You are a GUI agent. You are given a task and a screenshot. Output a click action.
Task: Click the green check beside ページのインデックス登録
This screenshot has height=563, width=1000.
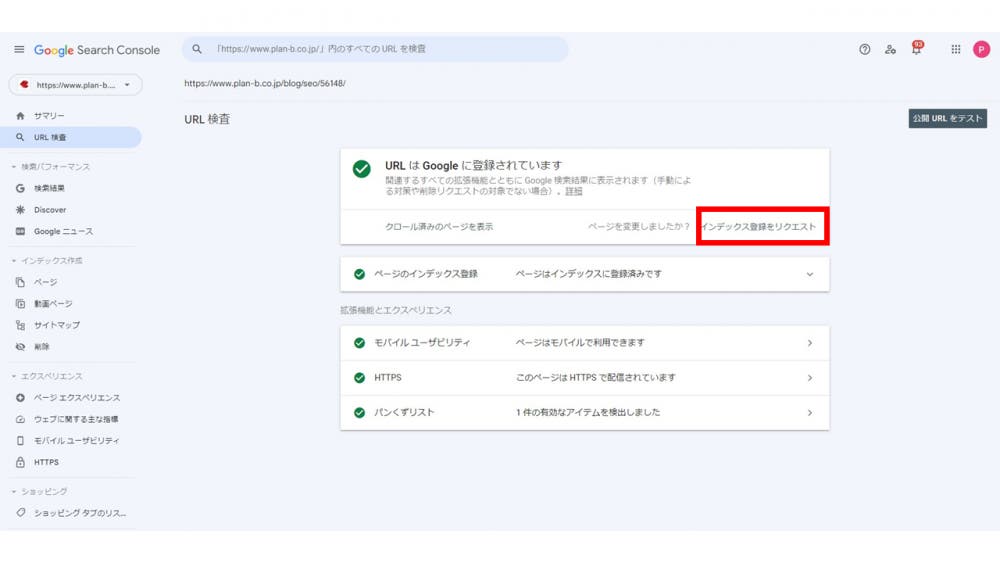pos(360,274)
